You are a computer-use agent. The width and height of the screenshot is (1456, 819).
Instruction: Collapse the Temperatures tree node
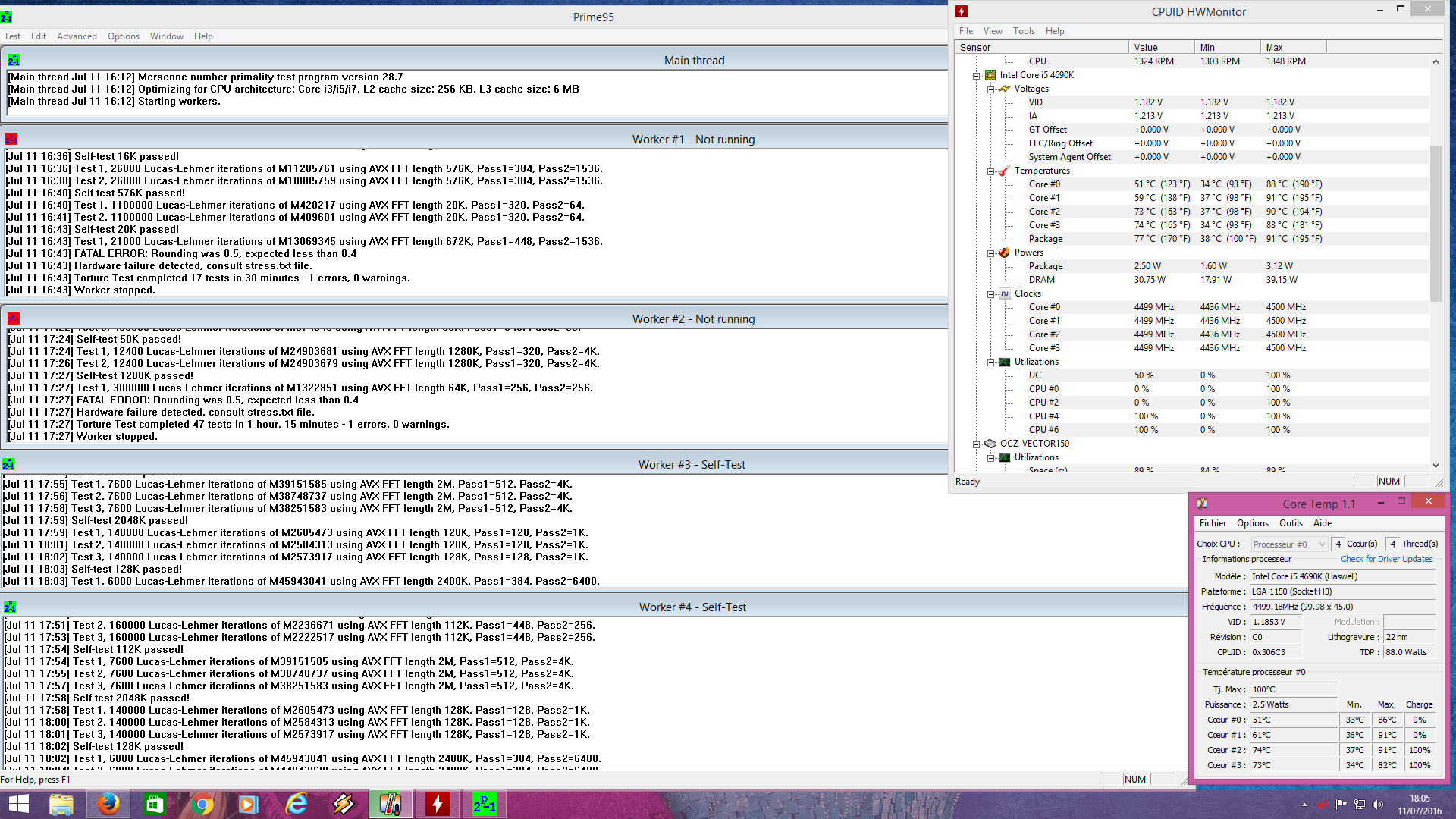(x=990, y=171)
